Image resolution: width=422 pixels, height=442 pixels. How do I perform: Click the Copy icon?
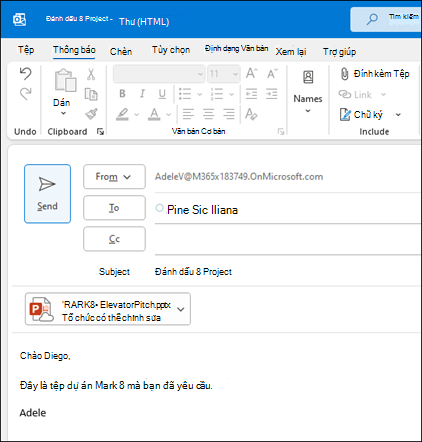coord(91,94)
